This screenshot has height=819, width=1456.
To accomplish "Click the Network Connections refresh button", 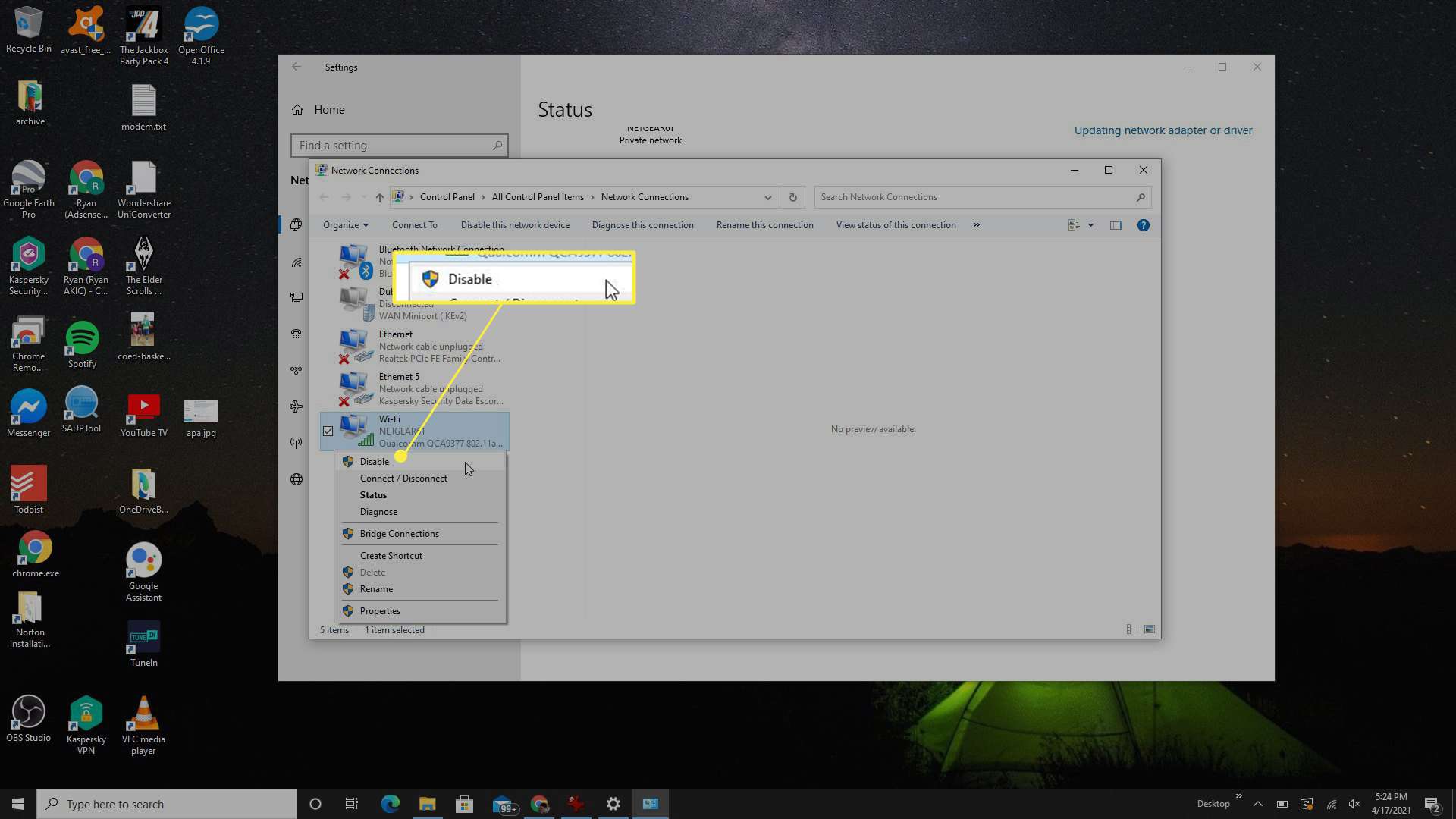I will pos(792,196).
